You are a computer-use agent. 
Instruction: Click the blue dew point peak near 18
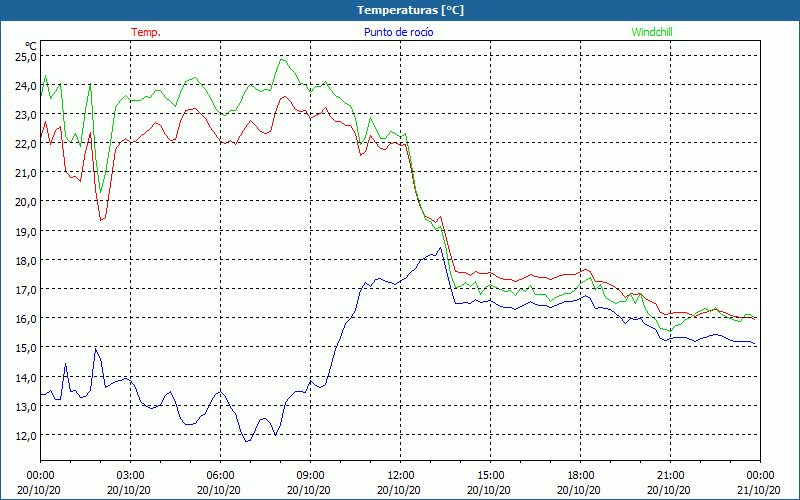coord(440,247)
